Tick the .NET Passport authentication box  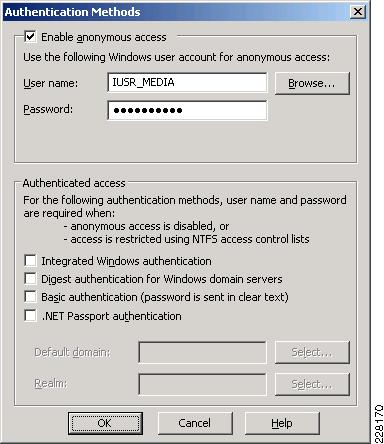tap(30, 315)
